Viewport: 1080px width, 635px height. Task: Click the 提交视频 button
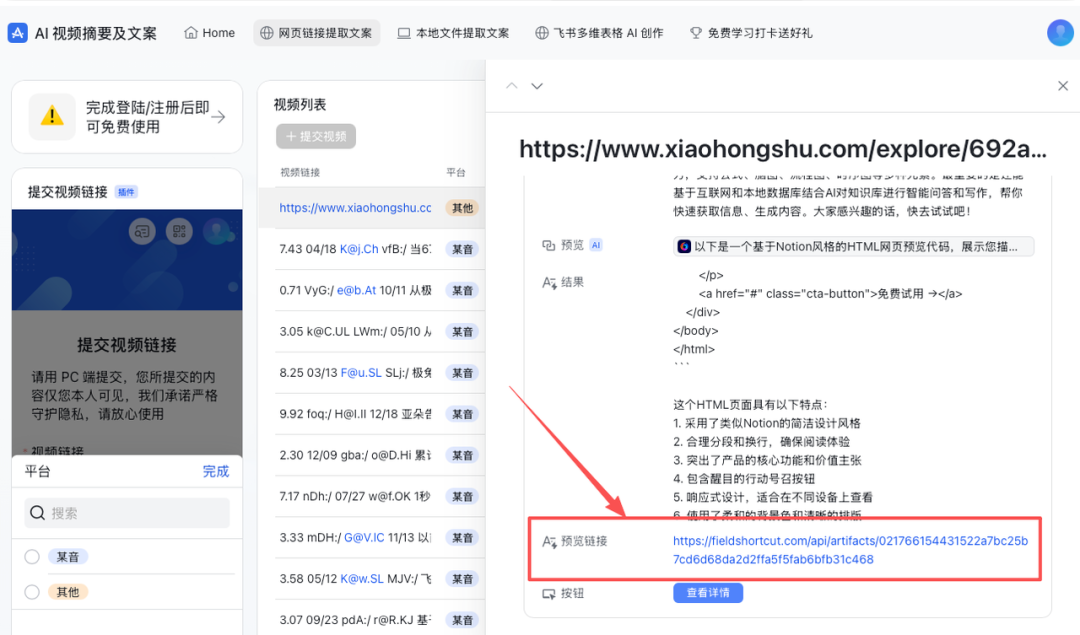316,136
